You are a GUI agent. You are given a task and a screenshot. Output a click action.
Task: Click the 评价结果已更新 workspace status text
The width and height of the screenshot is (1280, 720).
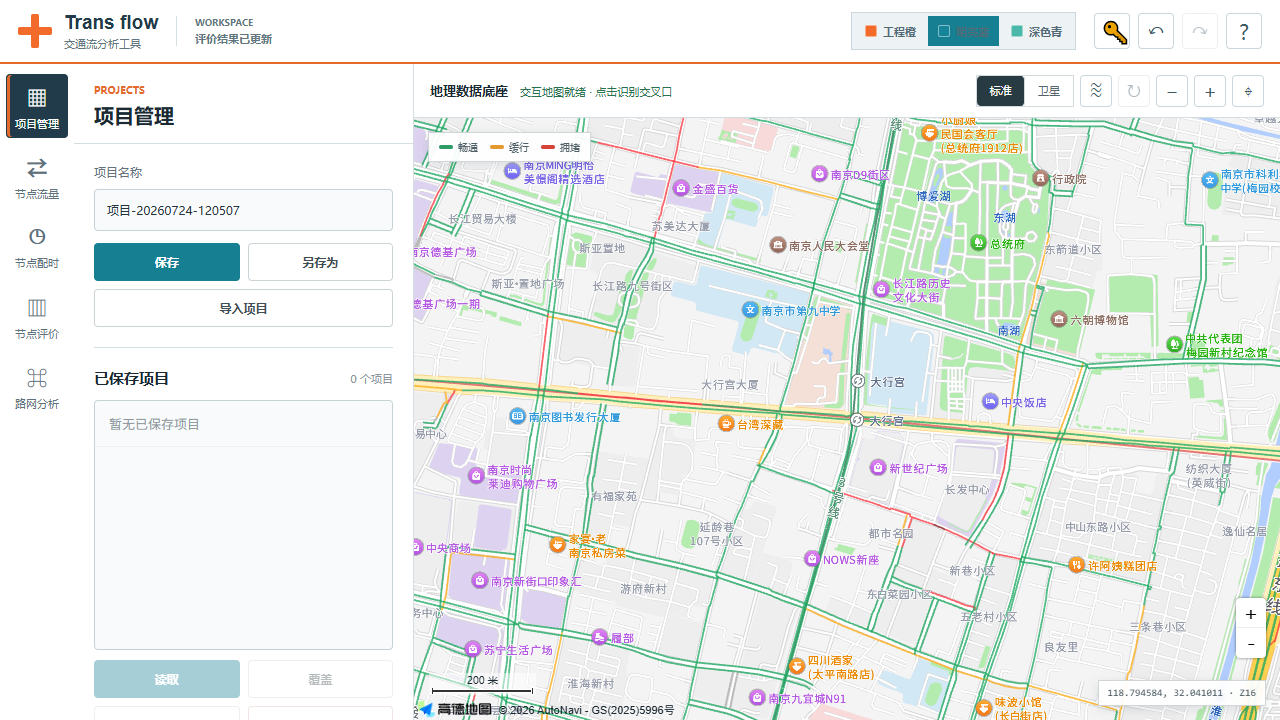233,39
